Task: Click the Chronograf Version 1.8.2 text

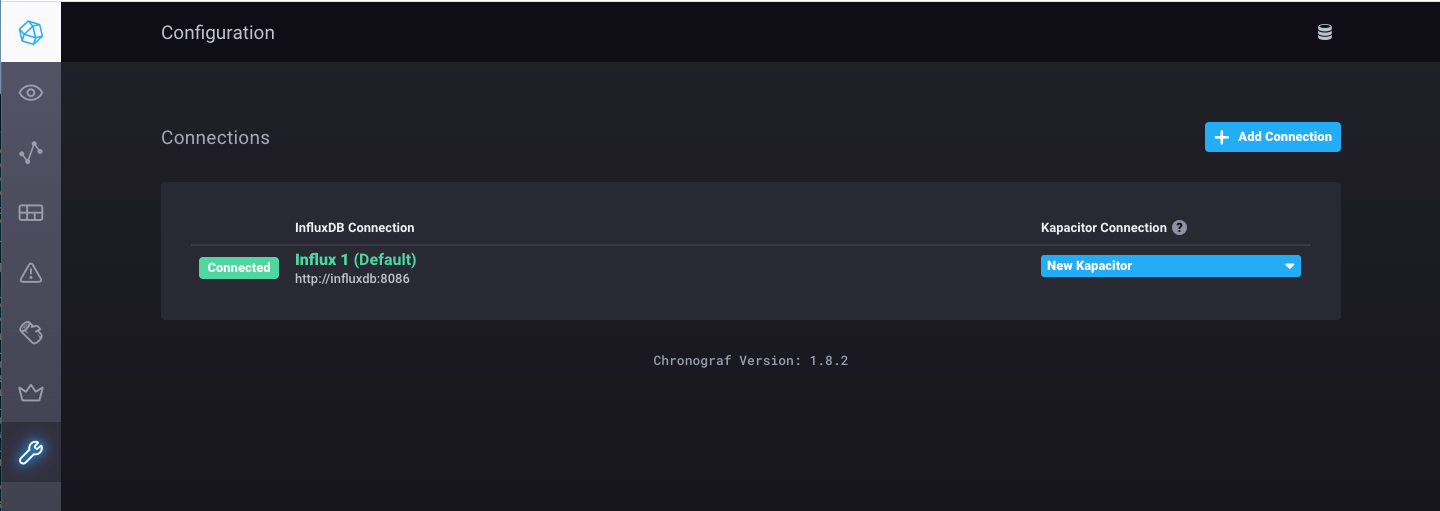Action: point(751,360)
